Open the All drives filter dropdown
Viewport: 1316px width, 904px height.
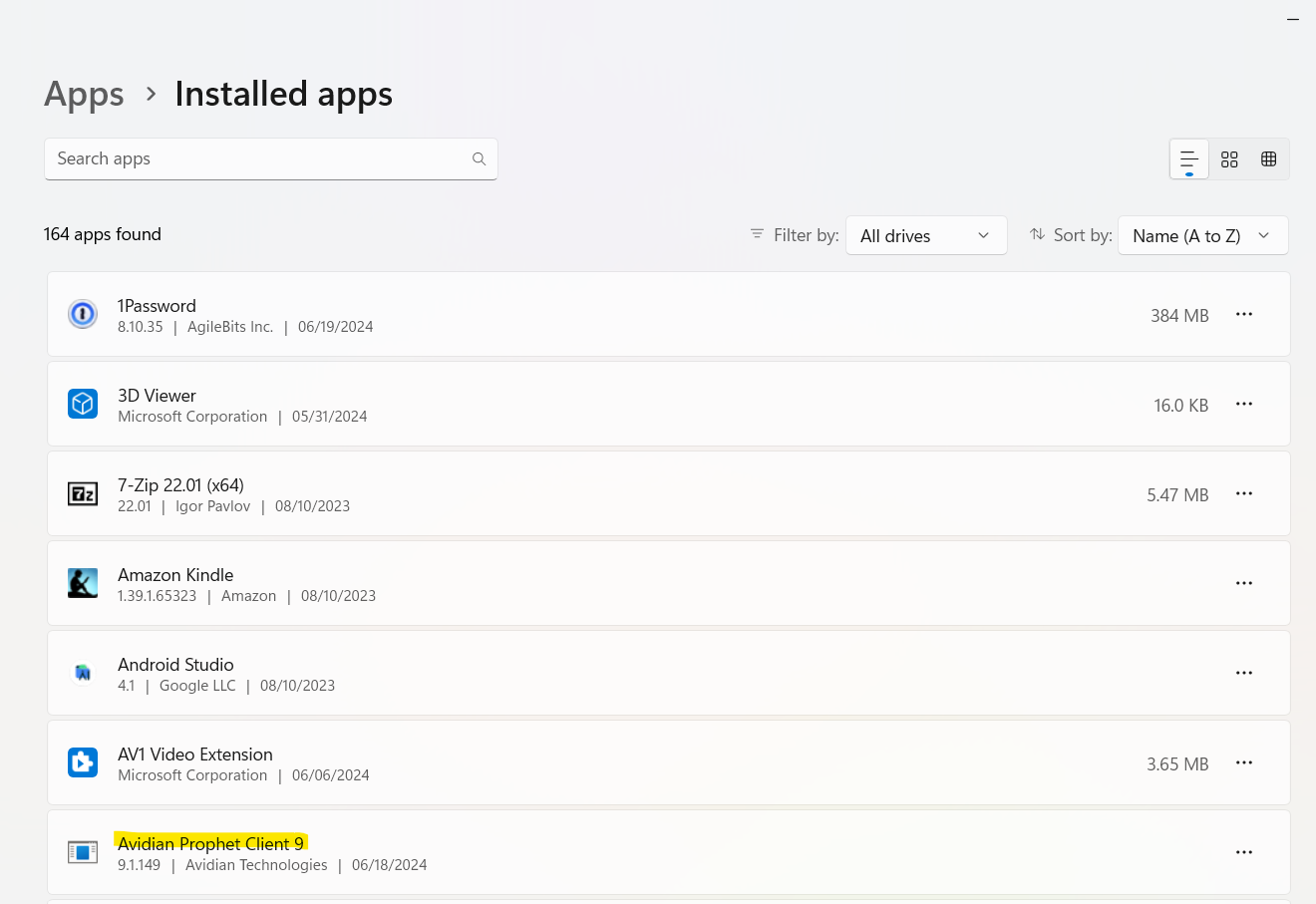[x=926, y=236]
